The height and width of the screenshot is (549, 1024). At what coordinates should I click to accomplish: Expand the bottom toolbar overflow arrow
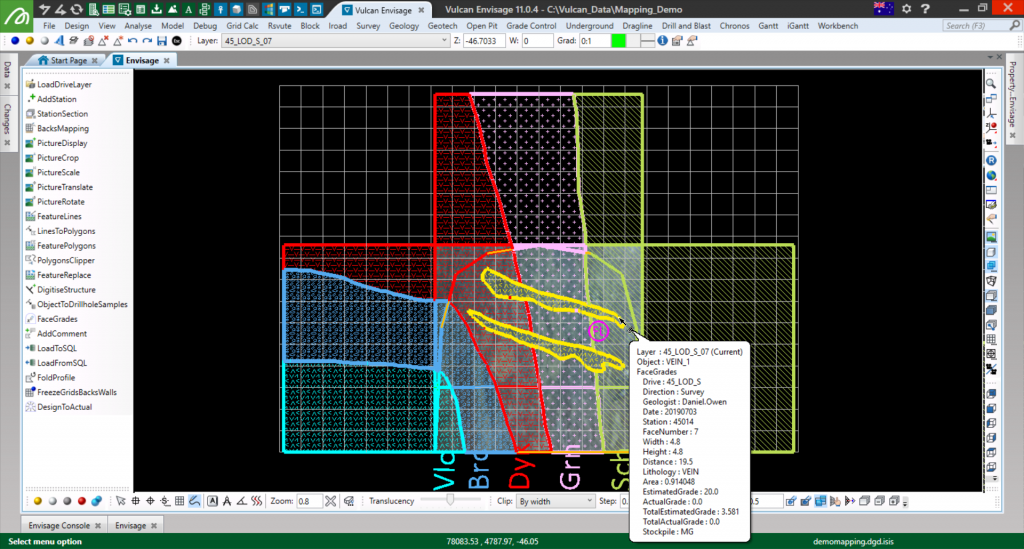point(905,502)
